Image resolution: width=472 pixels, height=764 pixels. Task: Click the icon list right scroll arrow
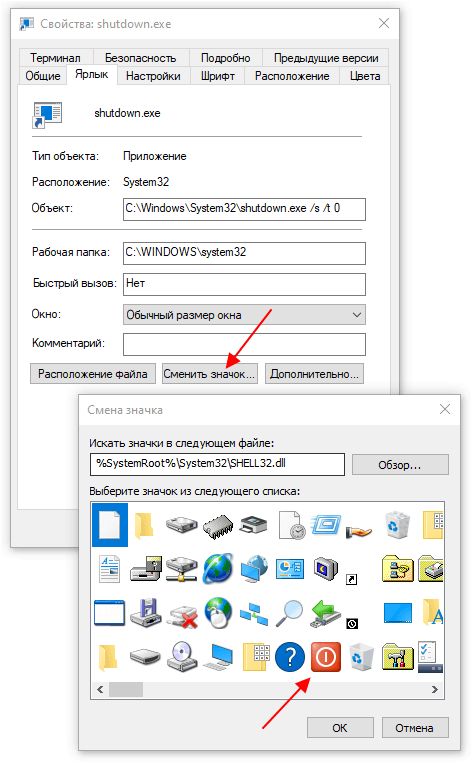pos(434,689)
